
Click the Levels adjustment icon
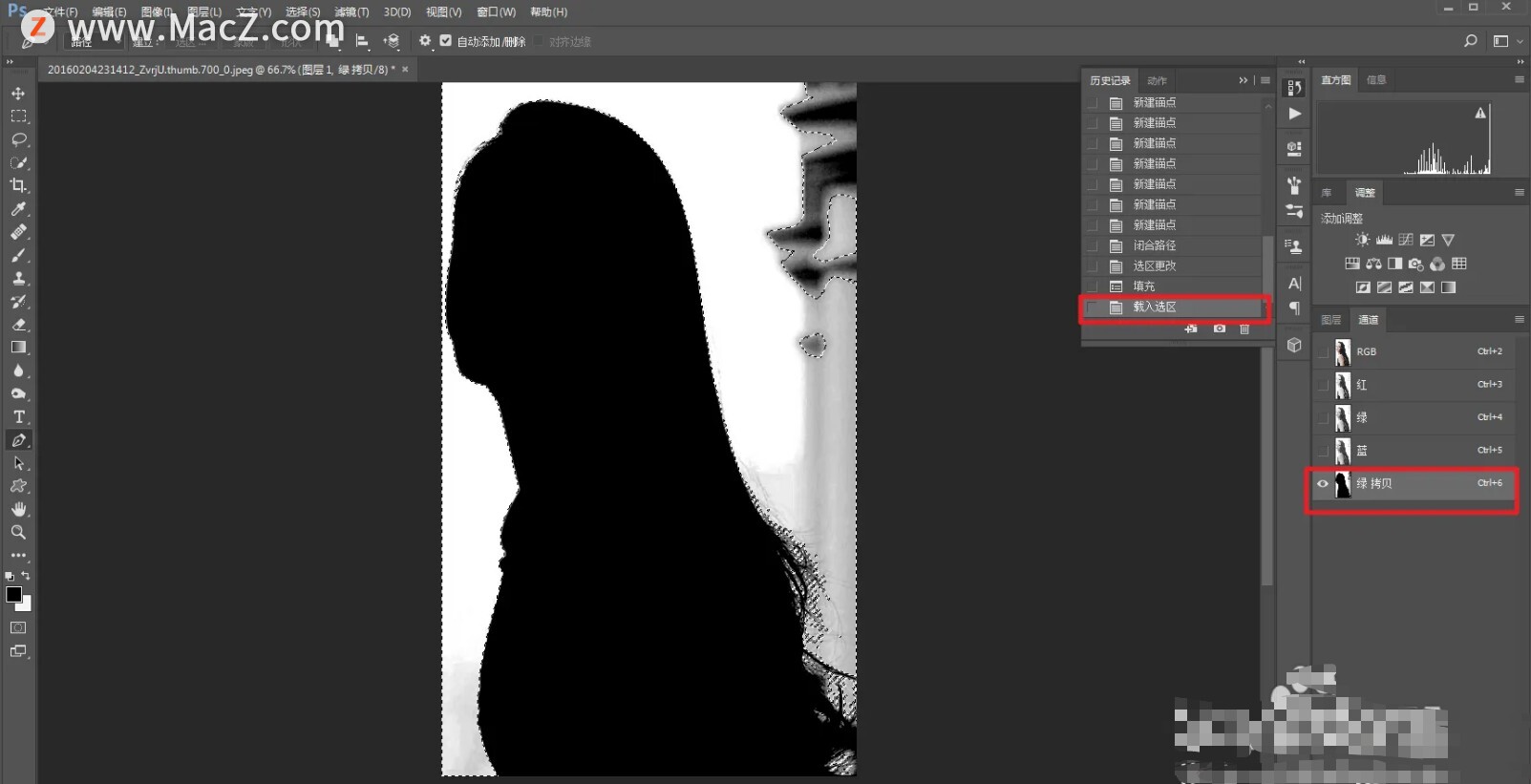[1384, 240]
